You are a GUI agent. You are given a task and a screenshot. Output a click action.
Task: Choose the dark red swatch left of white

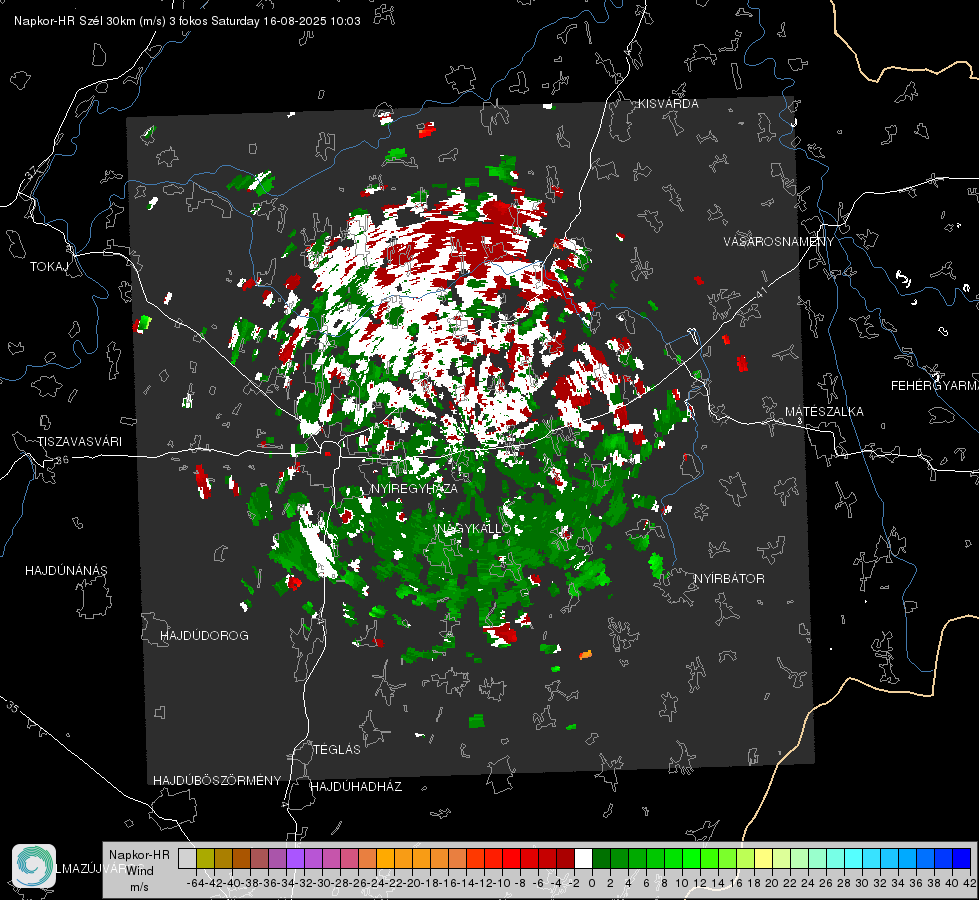pyautogui.click(x=565, y=858)
